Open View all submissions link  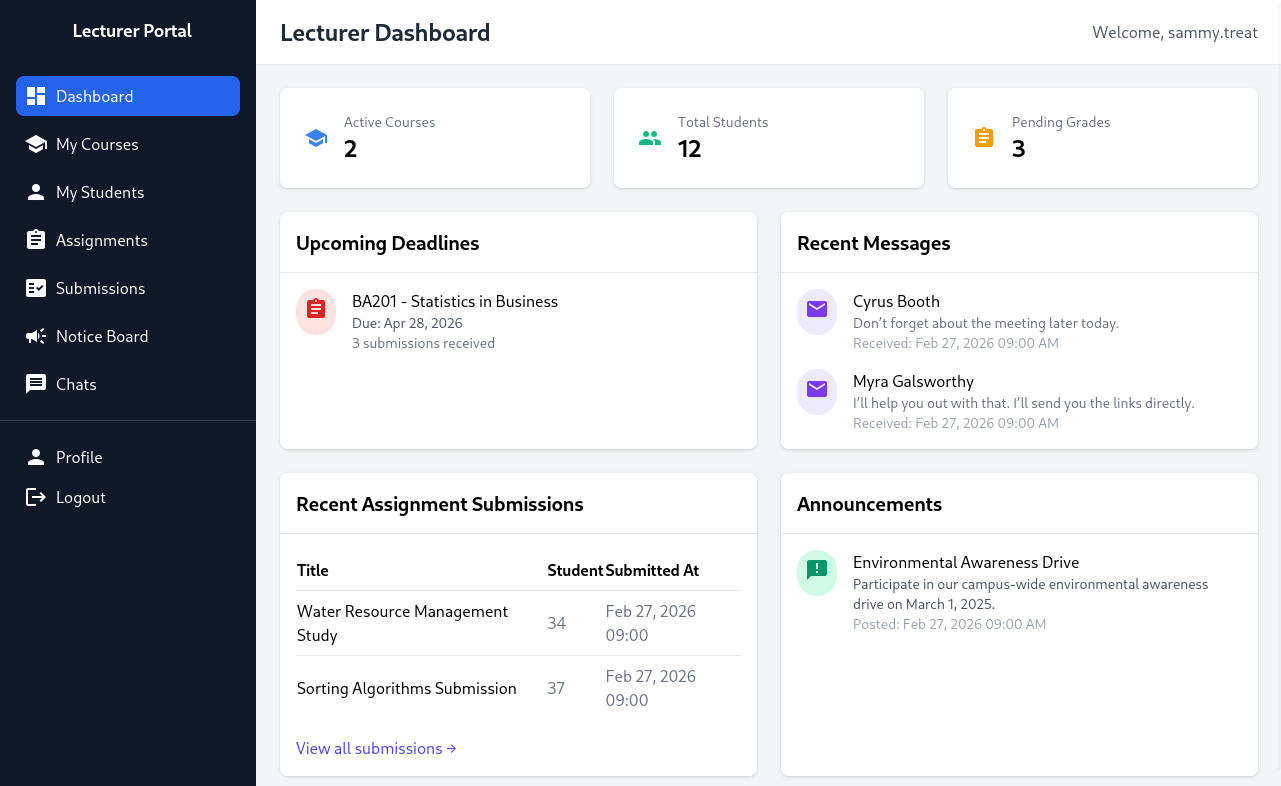tap(376, 748)
